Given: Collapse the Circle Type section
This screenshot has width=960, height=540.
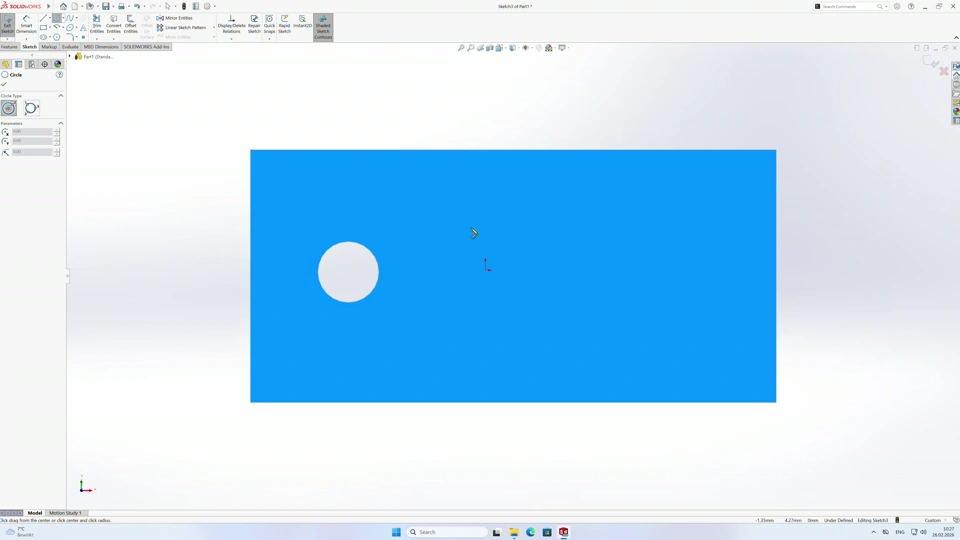Looking at the screenshot, I should pyautogui.click(x=61, y=96).
